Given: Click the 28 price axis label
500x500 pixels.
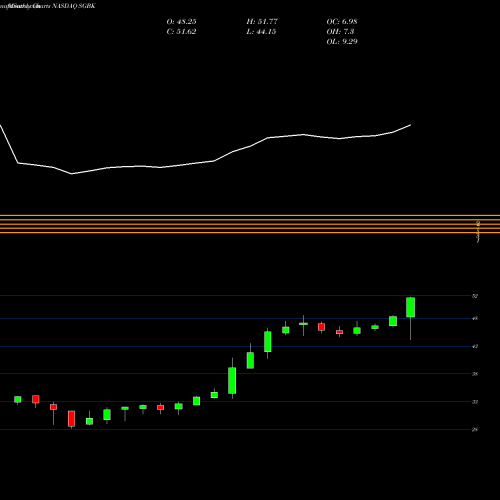Looking at the screenshot, I should (475, 430).
